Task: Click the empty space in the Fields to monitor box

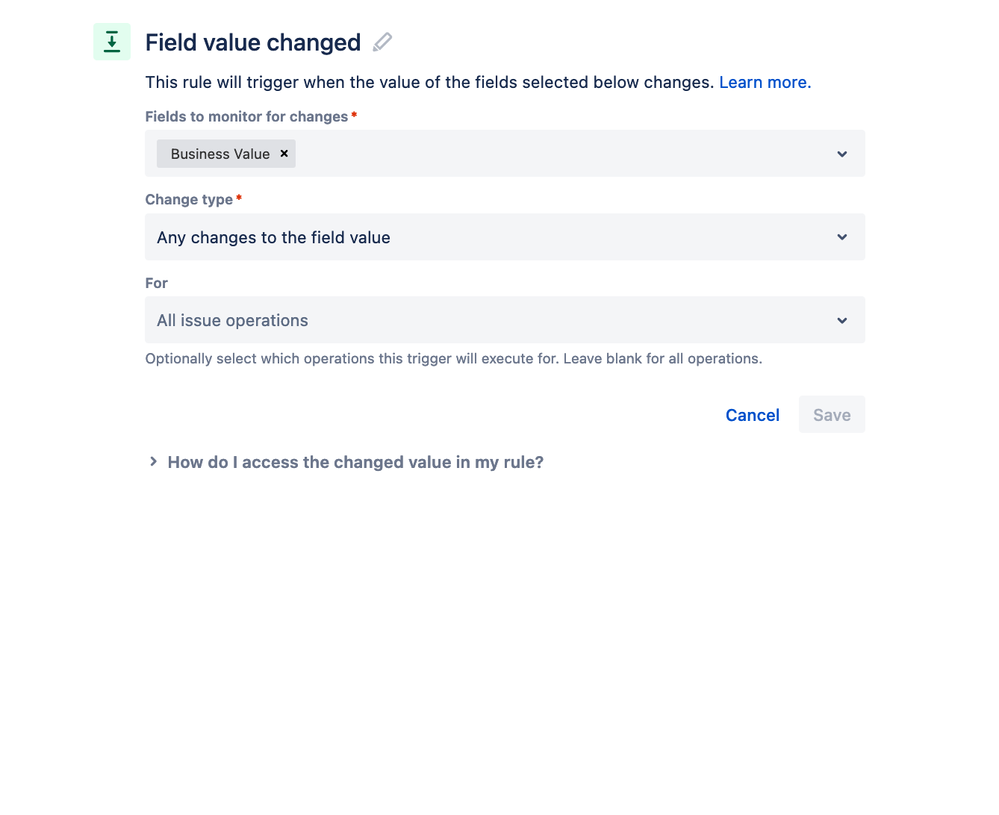Action: coord(560,154)
